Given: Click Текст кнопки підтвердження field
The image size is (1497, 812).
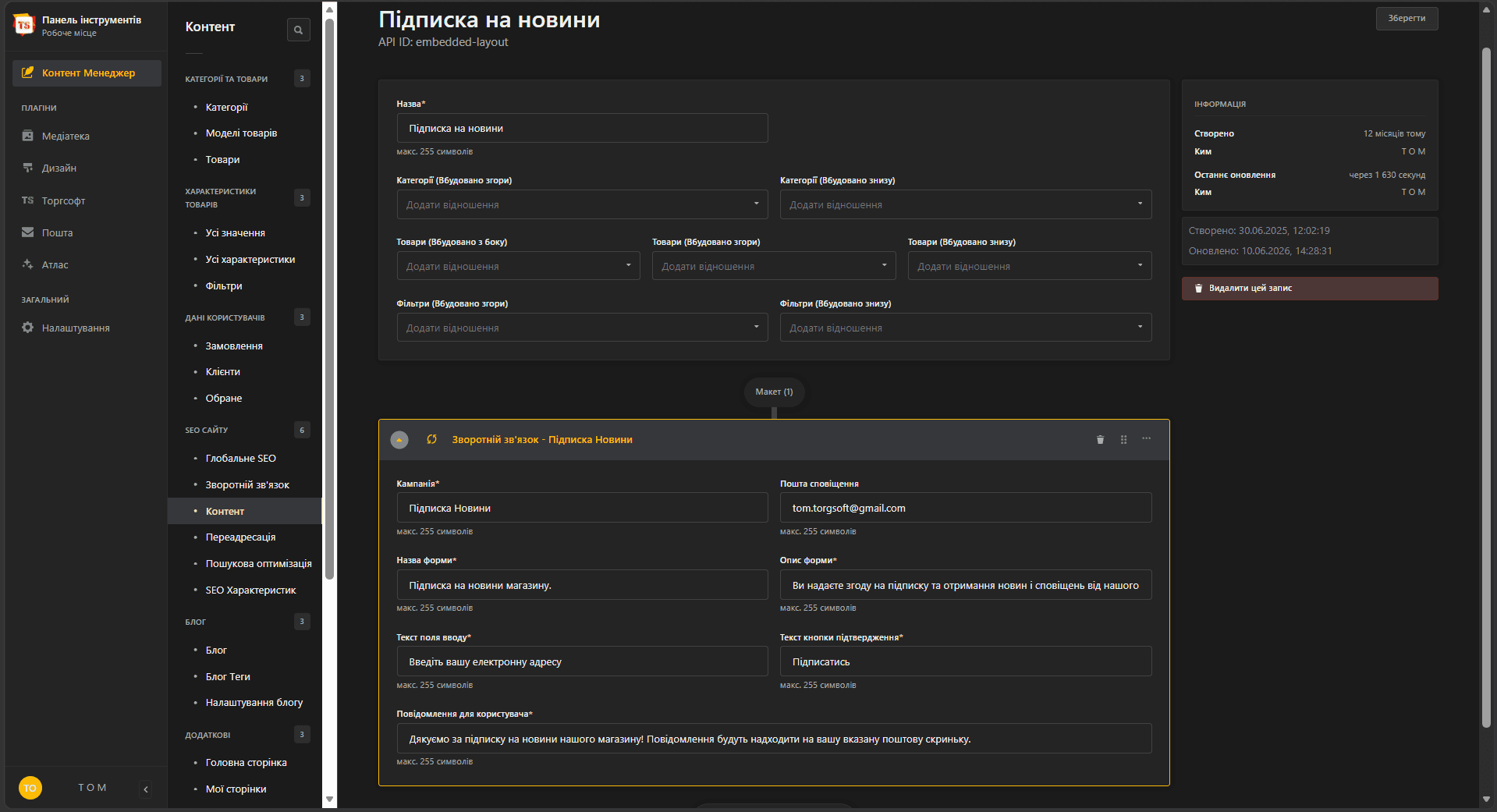Looking at the screenshot, I should [966, 661].
